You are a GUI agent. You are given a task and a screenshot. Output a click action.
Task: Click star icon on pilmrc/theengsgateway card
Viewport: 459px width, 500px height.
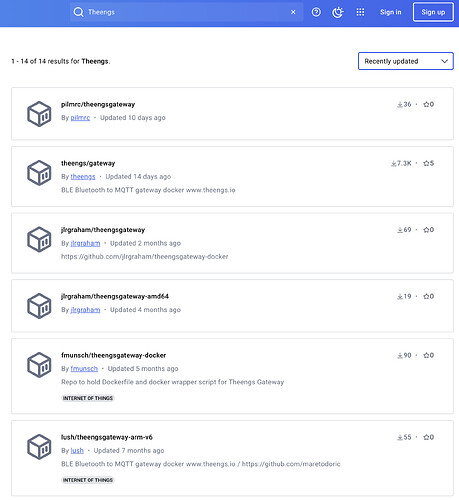426,104
